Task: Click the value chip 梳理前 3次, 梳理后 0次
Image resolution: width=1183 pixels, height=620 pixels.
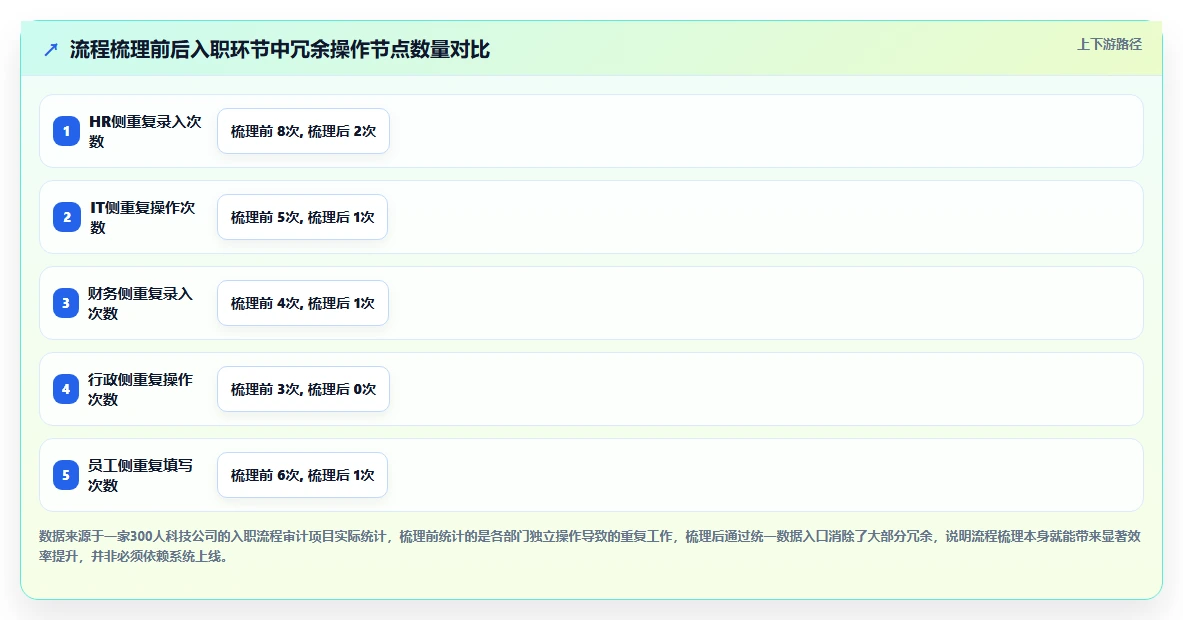Action: 303,389
